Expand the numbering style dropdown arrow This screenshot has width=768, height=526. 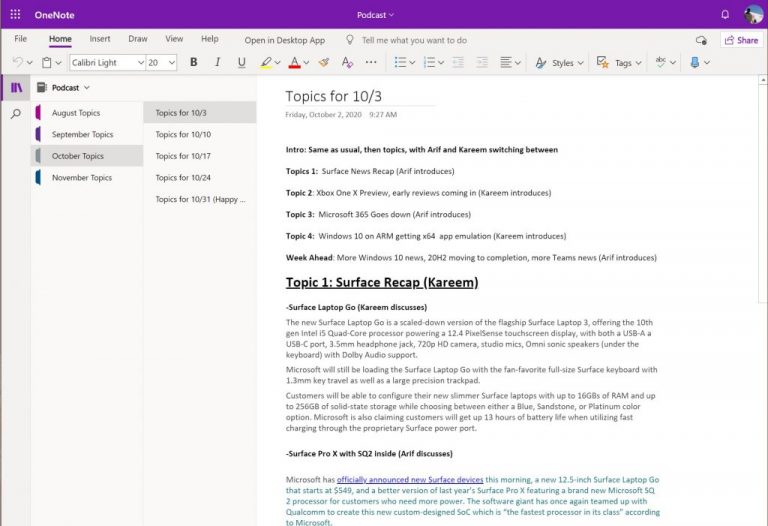[441, 63]
